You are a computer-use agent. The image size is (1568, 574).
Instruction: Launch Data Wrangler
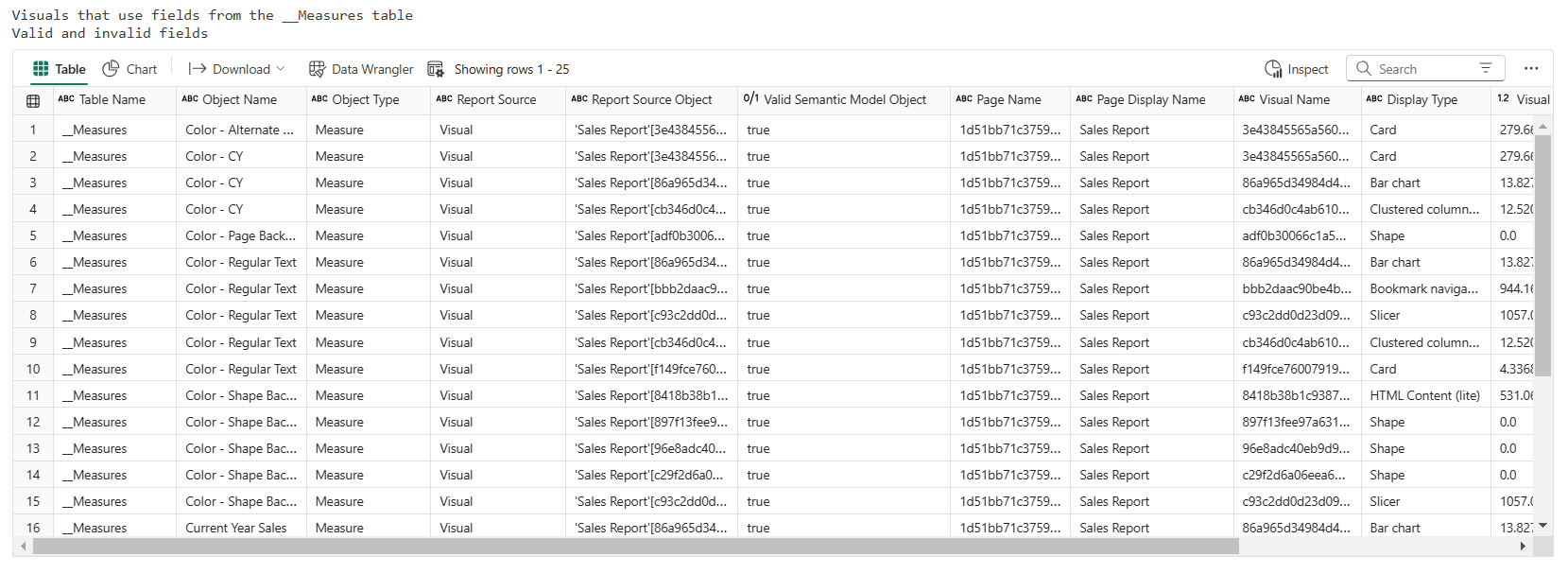coord(361,69)
